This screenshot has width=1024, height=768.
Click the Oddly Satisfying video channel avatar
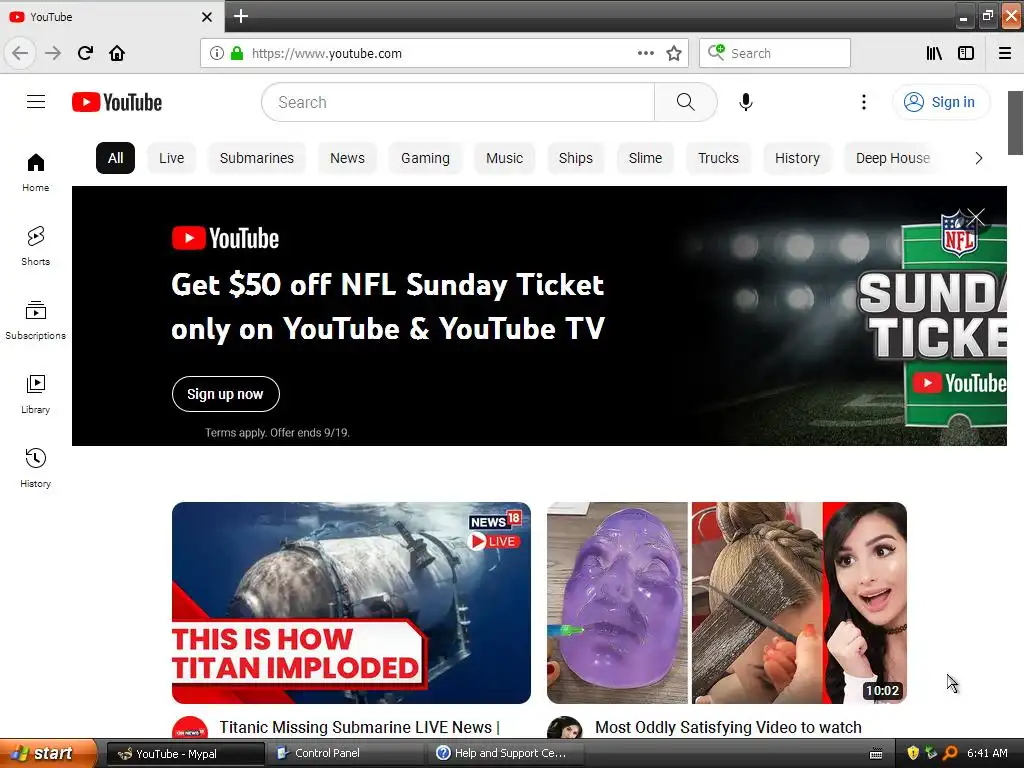pyautogui.click(x=565, y=728)
